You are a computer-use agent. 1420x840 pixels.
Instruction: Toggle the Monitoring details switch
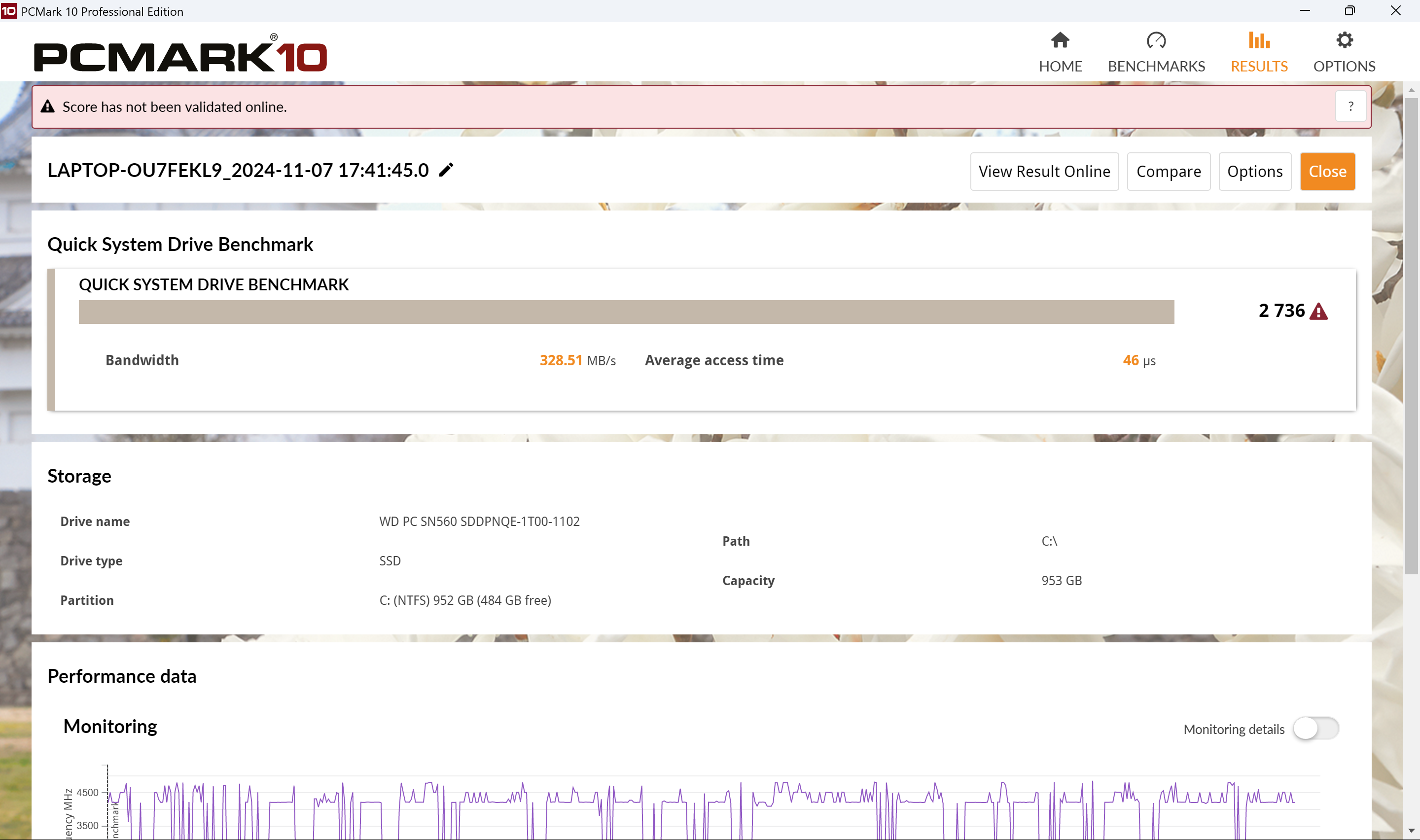click(x=1315, y=729)
